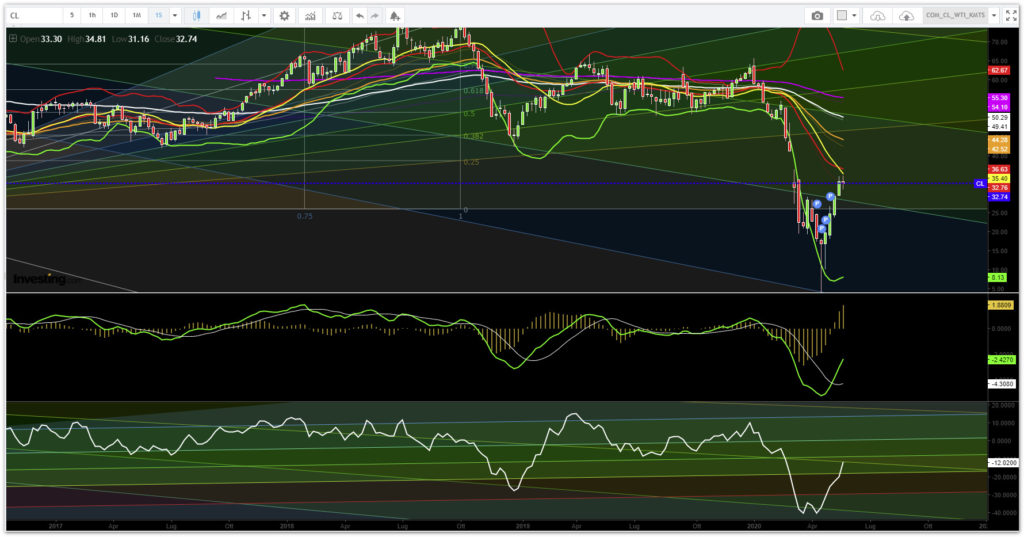Click the MACD -2.4270 value label
The width and height of the screenshot is (1024, 537).
coord(1001,359)
